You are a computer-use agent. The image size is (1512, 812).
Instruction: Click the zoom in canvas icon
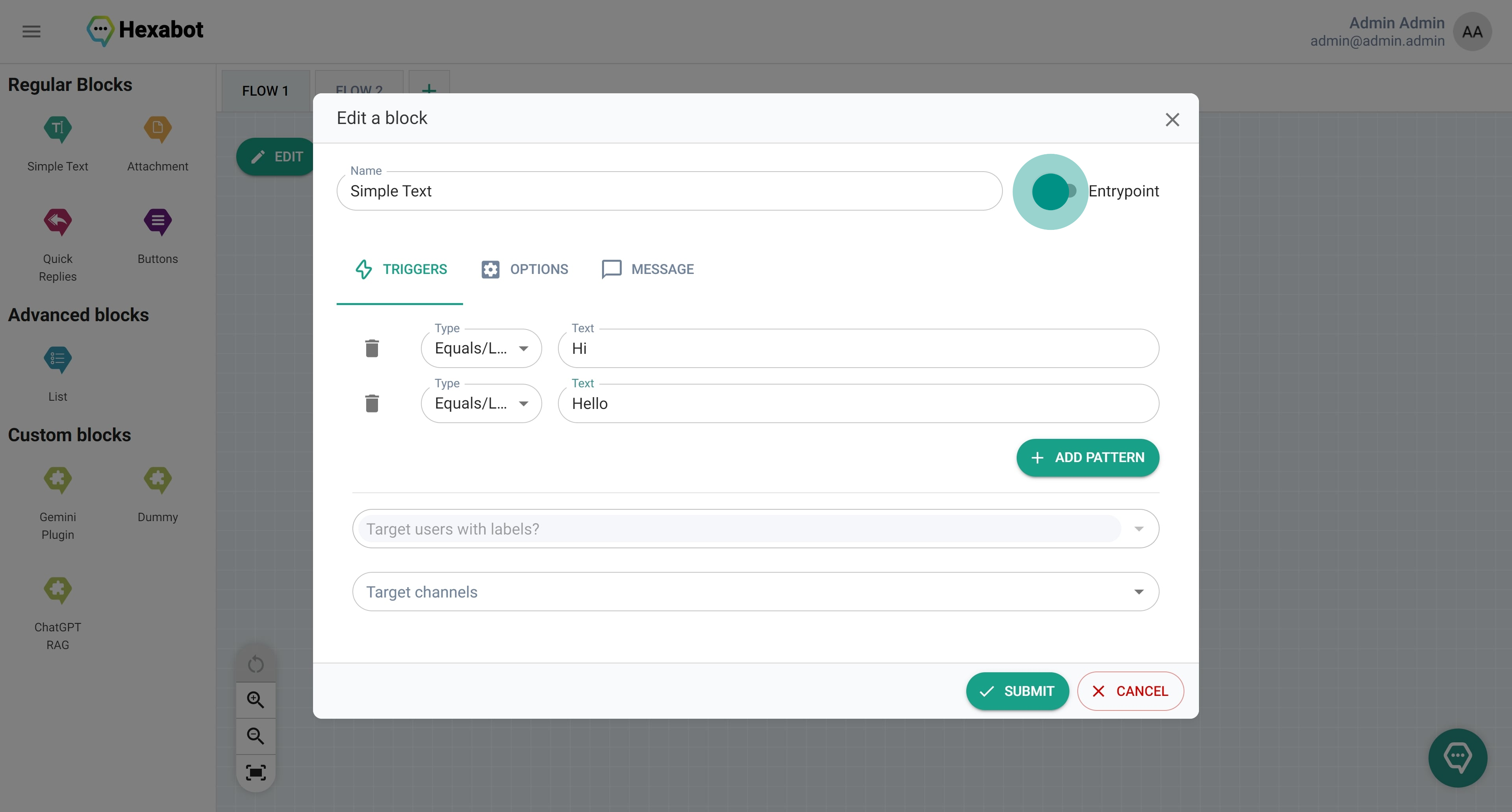pos(255,699)
